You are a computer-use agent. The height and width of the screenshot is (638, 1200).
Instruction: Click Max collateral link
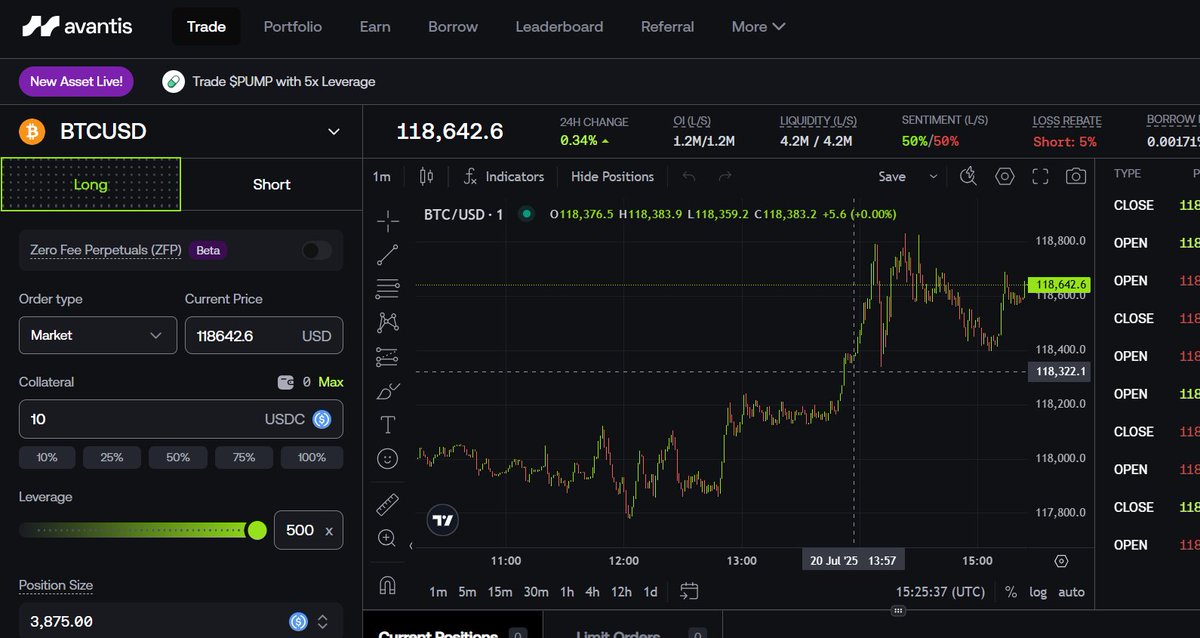tap(331, 382)
